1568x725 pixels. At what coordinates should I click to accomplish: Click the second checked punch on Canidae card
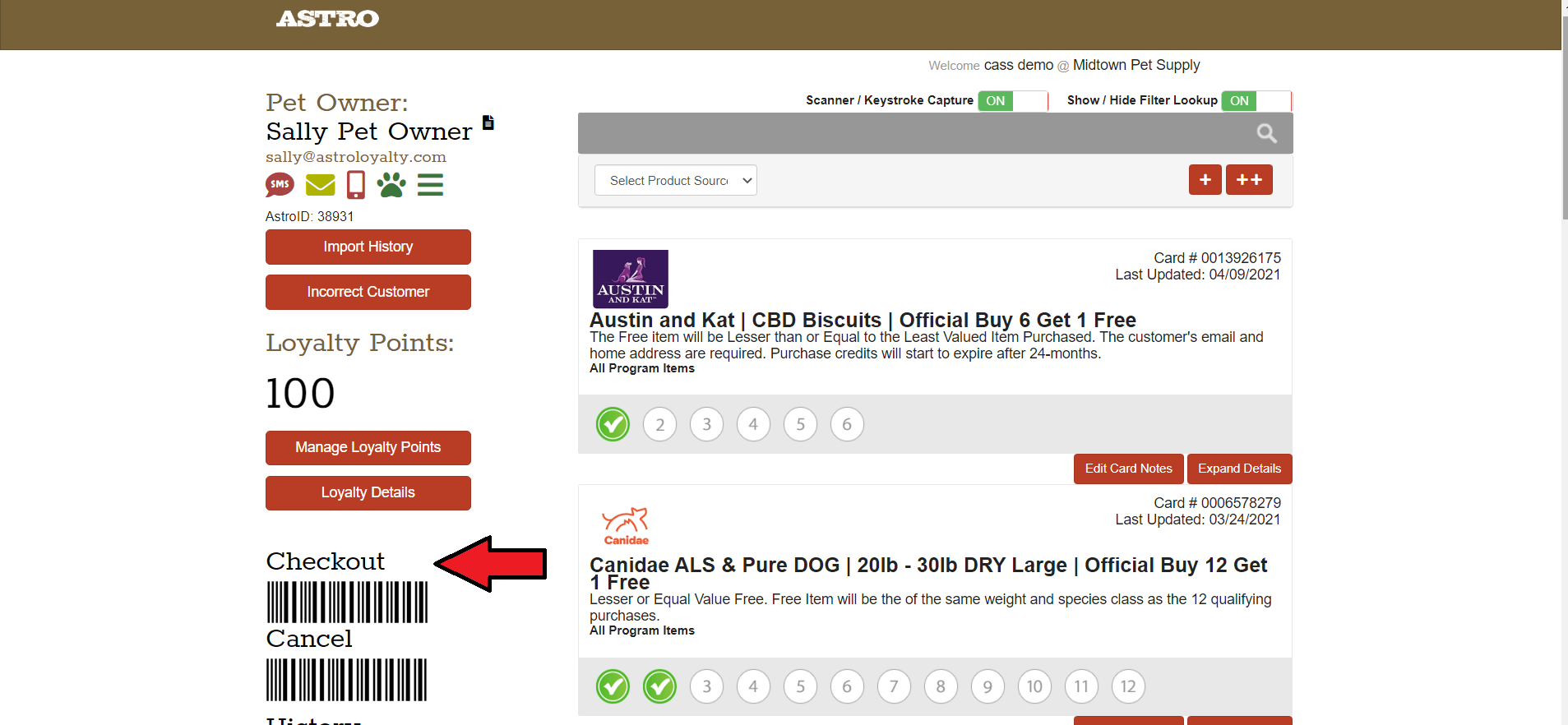[x=659, y=686]
